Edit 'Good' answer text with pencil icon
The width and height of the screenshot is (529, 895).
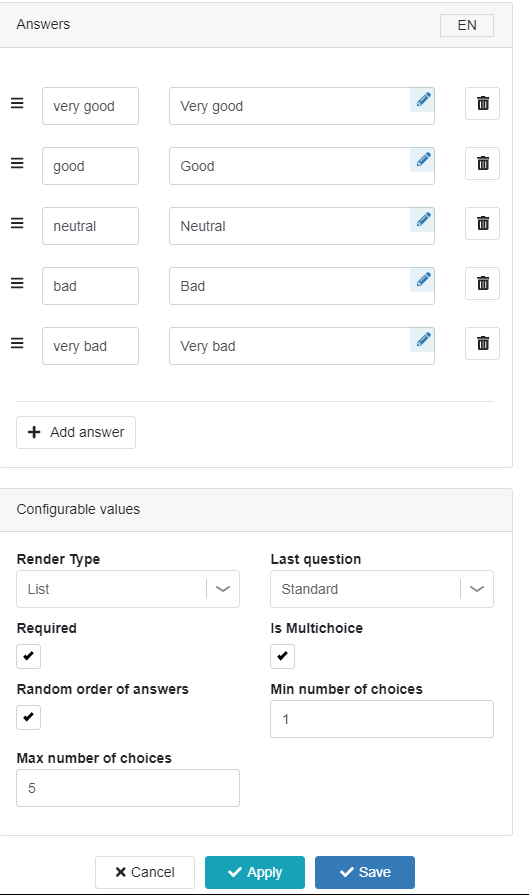[x=423, y=160]
